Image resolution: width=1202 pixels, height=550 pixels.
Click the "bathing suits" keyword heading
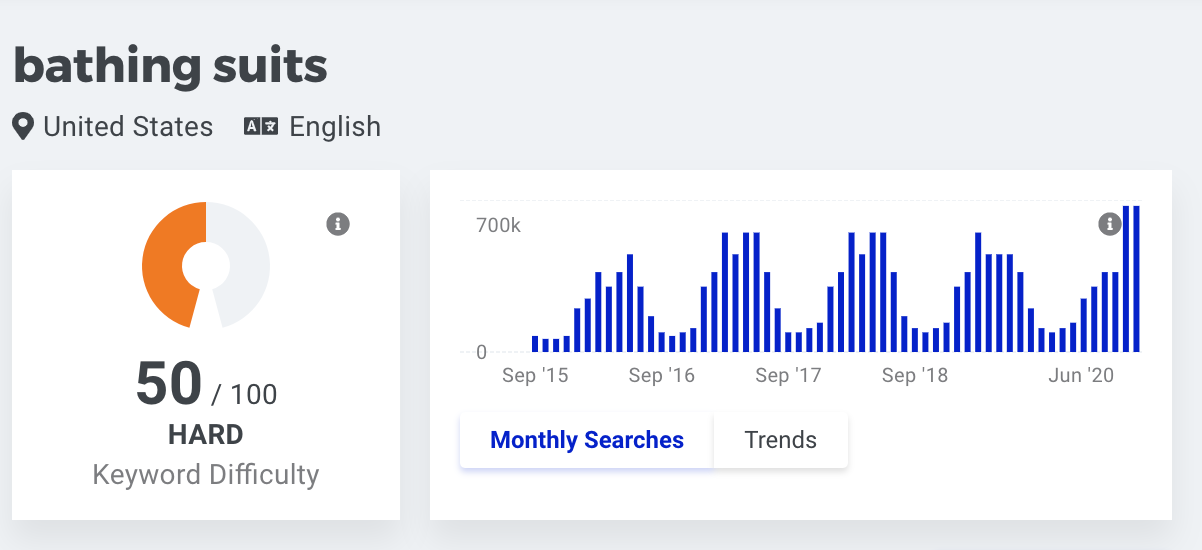[x=170, y=66]
